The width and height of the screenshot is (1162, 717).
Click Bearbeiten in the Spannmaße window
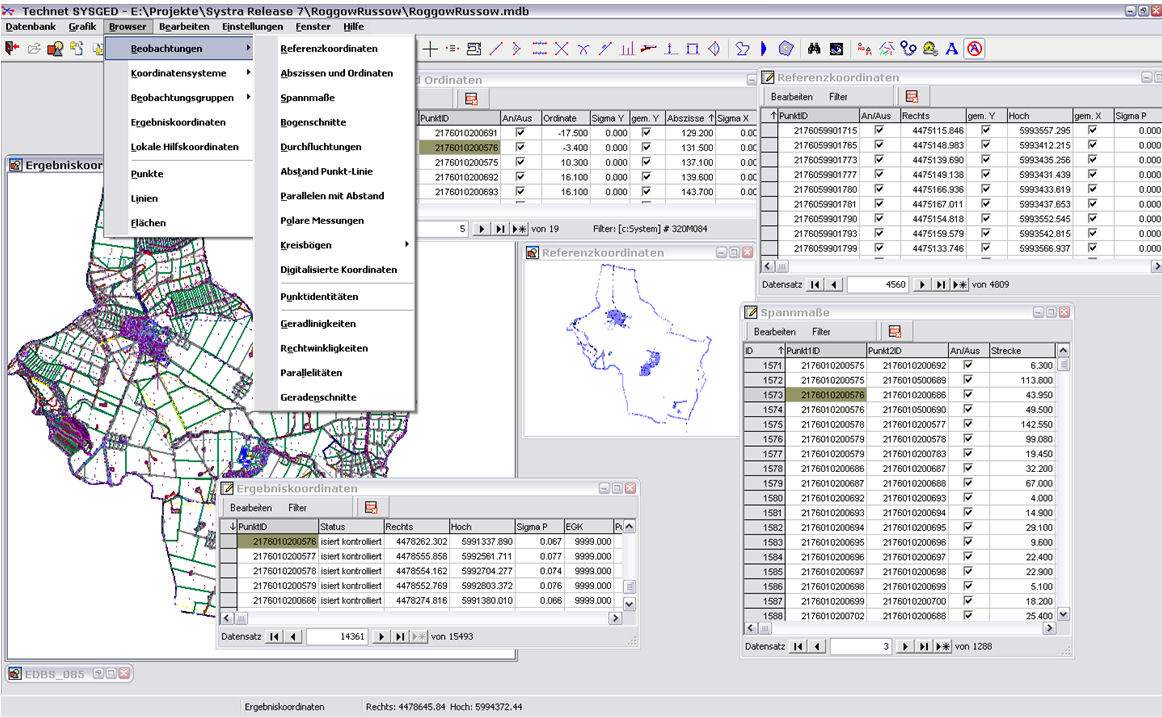pos(774,331)
